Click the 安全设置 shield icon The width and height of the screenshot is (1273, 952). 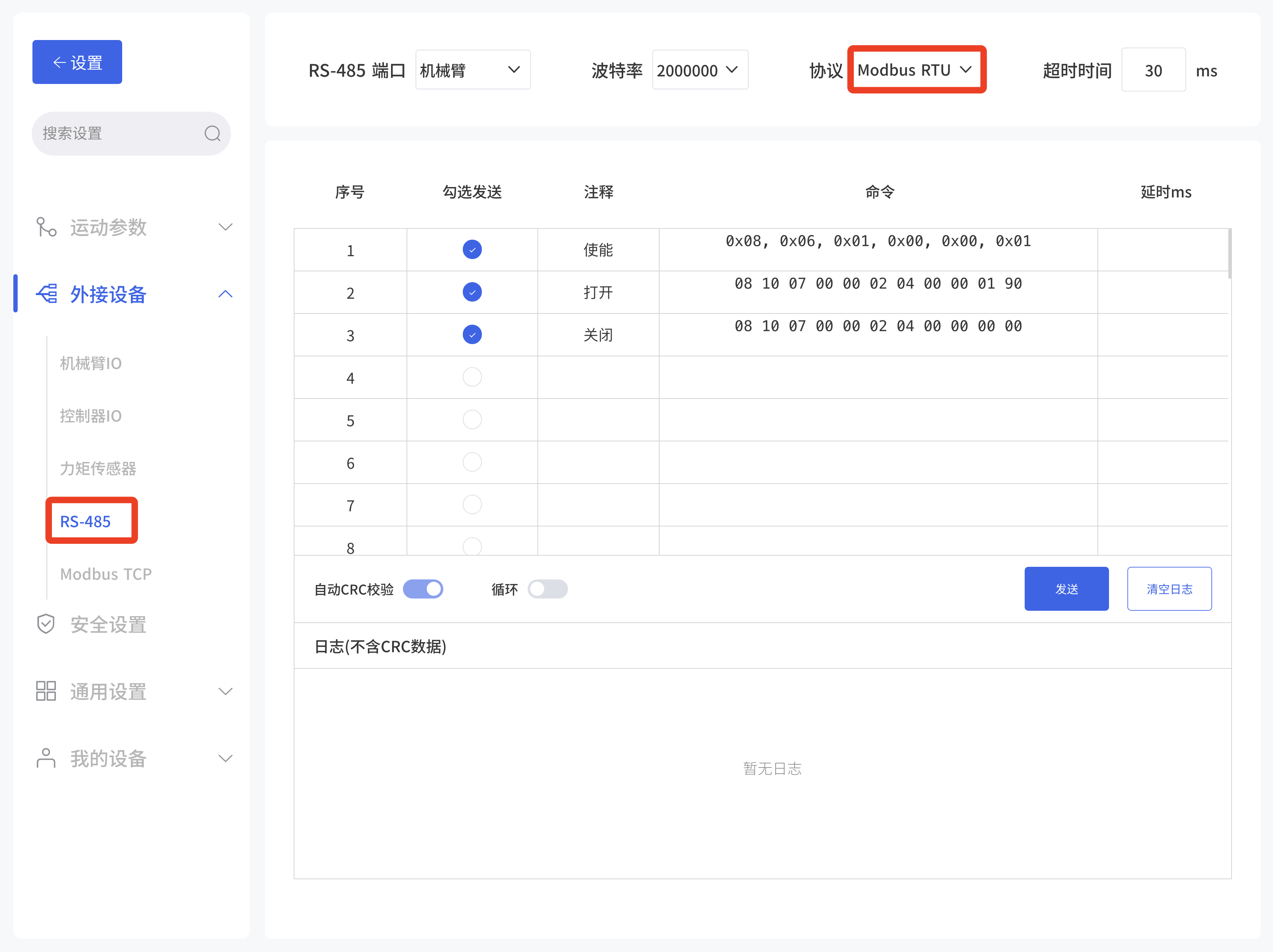[x=45, y=623]
